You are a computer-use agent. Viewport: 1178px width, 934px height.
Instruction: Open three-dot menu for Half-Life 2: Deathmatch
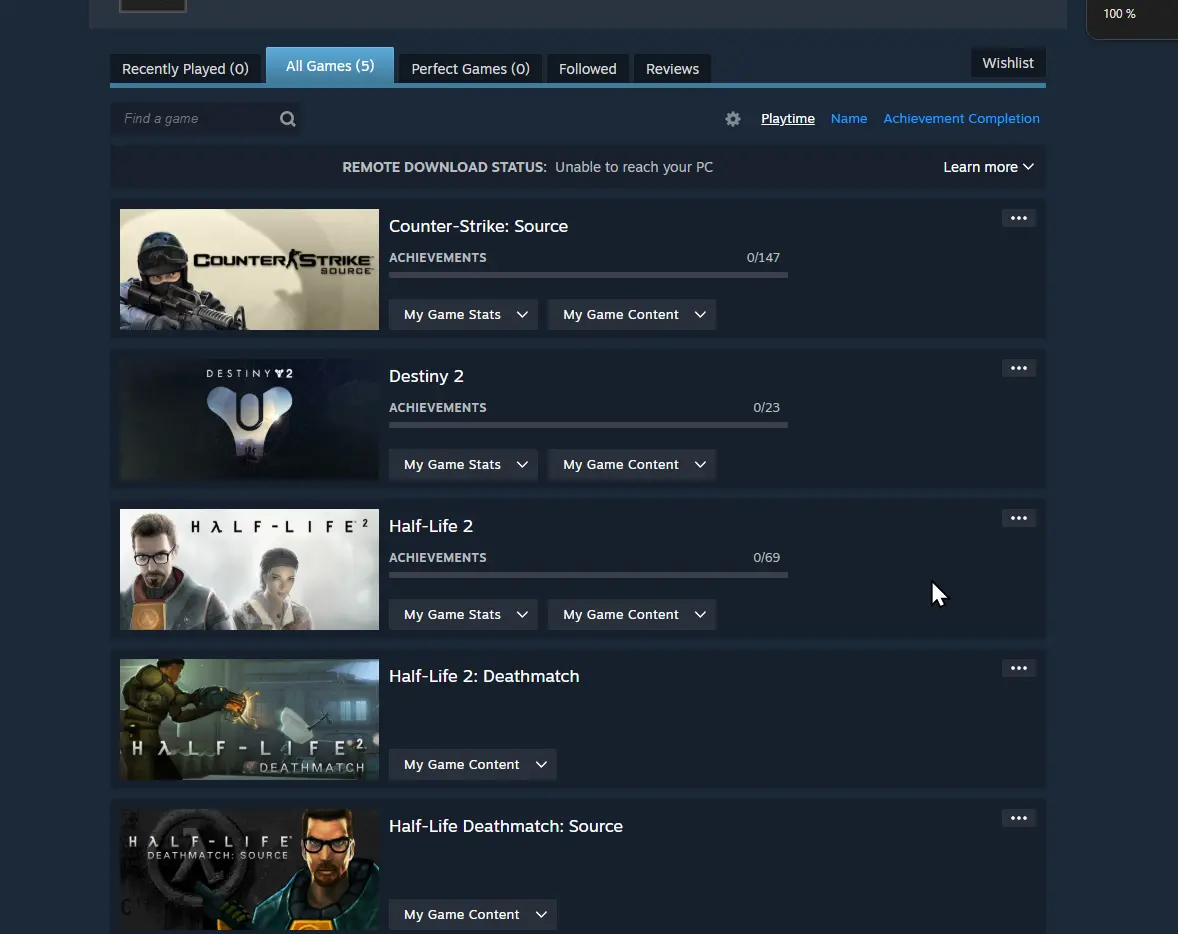1018,668
